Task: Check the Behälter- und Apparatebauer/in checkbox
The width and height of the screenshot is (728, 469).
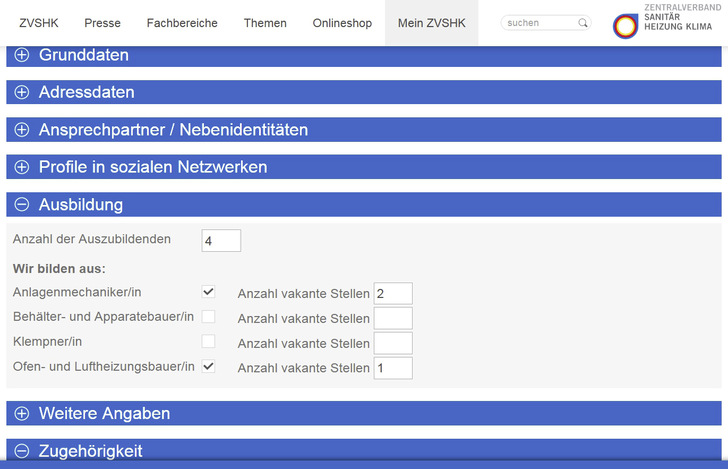Action: 208,316
